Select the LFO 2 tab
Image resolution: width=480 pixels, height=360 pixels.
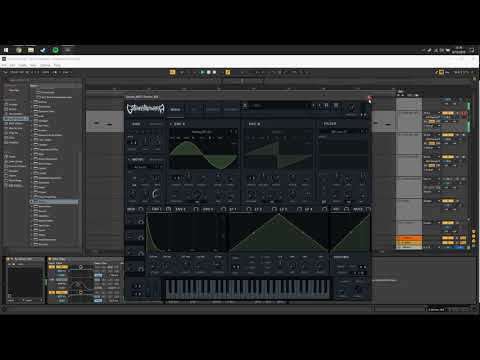pyautogui.click(x=258, y=209)
